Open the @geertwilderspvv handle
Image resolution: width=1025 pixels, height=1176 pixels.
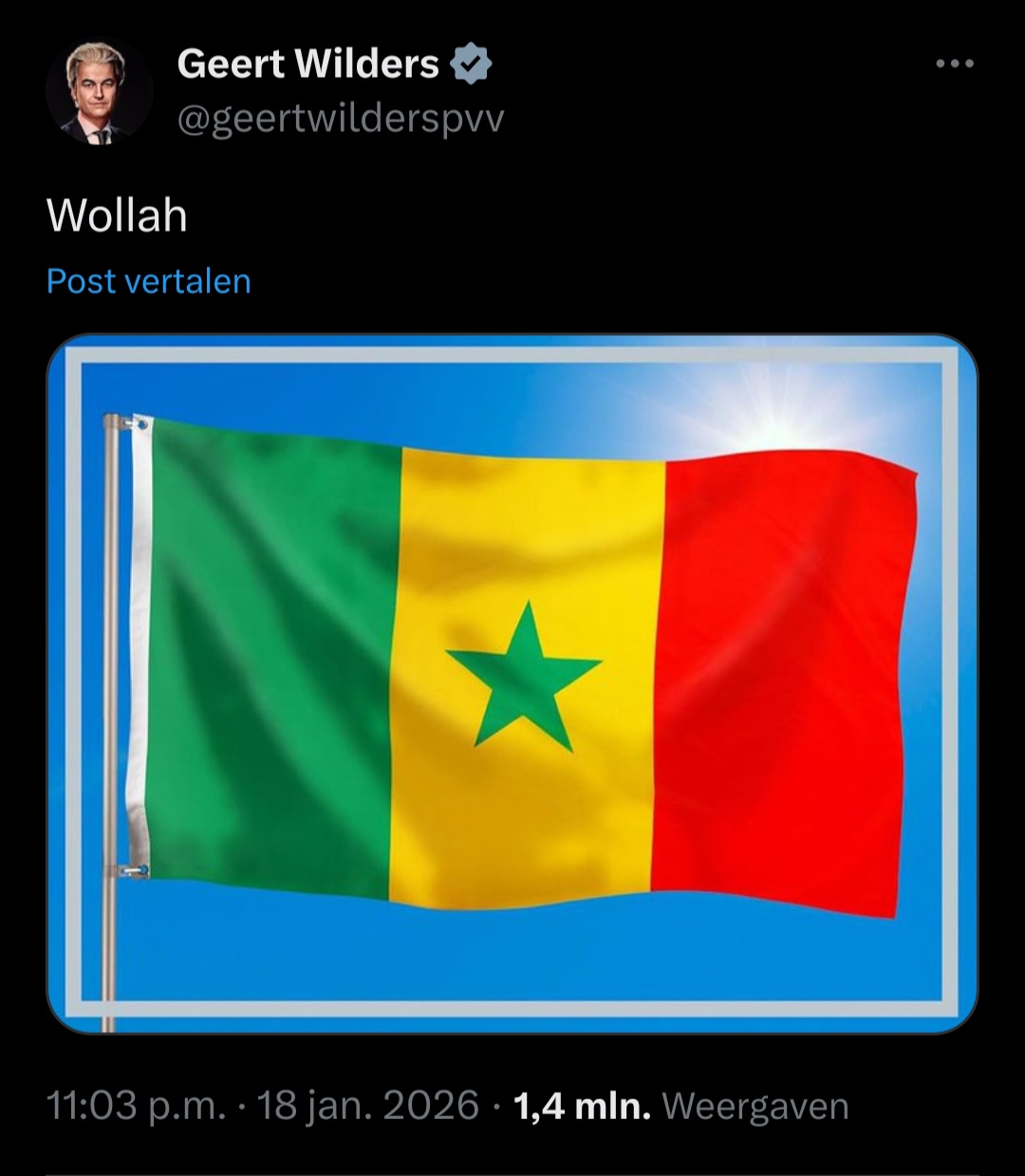(x=341, y=120)
